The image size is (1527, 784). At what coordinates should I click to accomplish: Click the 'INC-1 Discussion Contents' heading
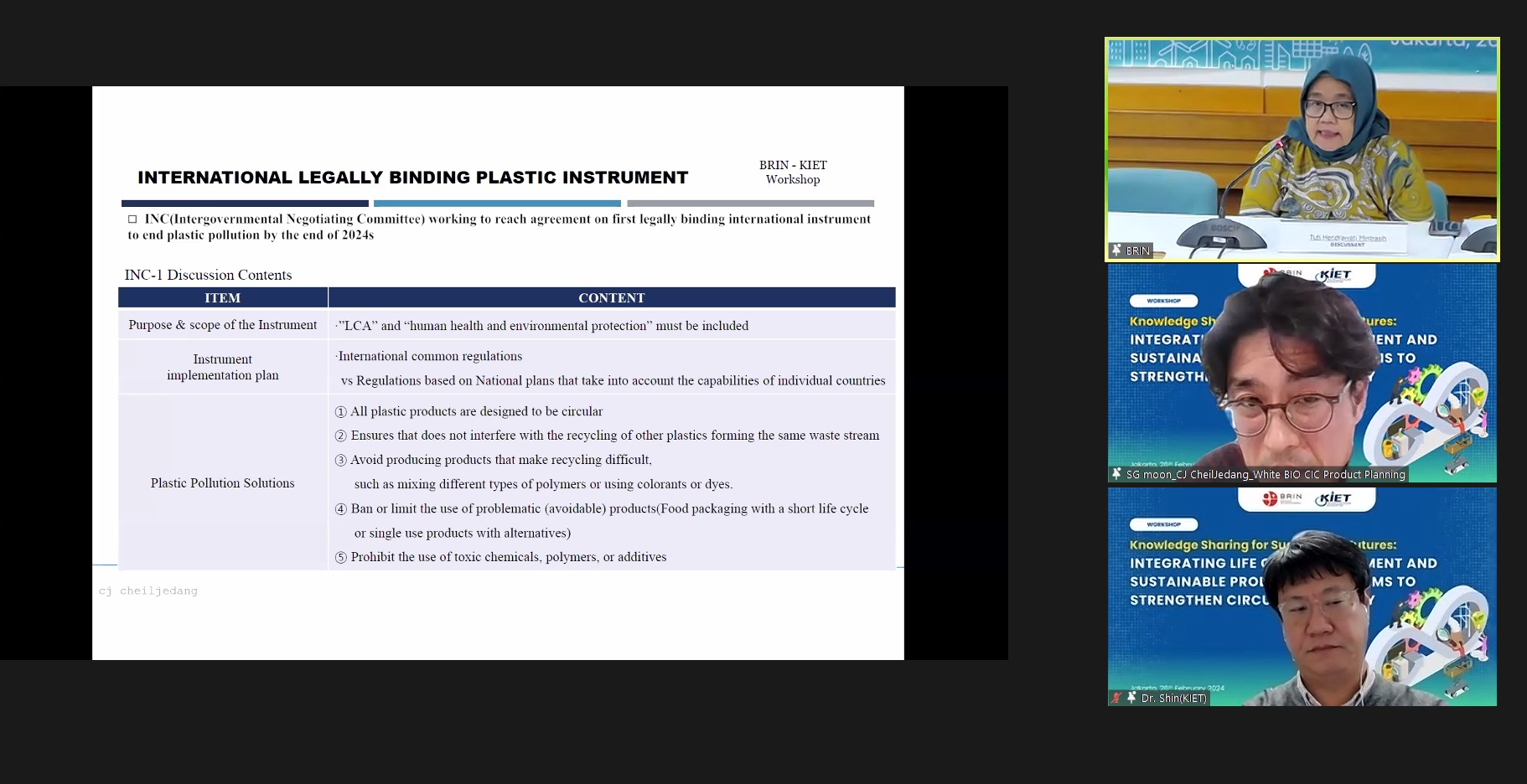click(x=208, y=275)
